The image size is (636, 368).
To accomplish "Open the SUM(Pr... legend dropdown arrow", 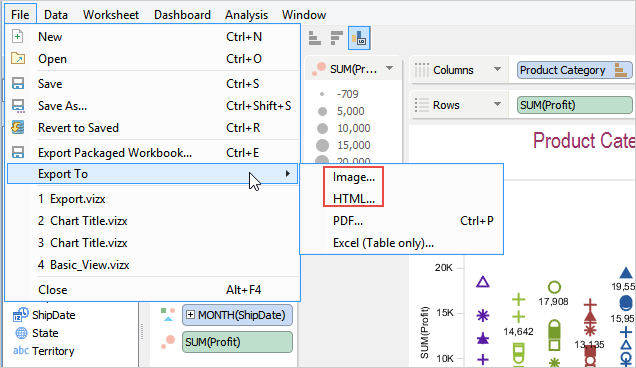I will click(x=389, y=68).
